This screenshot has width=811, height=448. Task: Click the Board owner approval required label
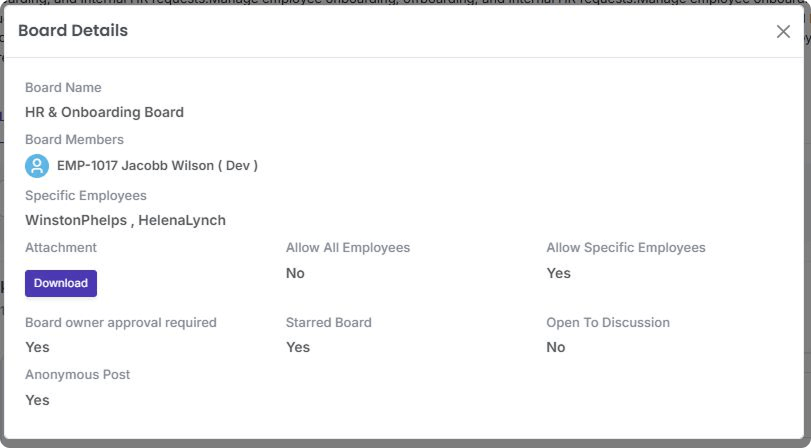121,323
